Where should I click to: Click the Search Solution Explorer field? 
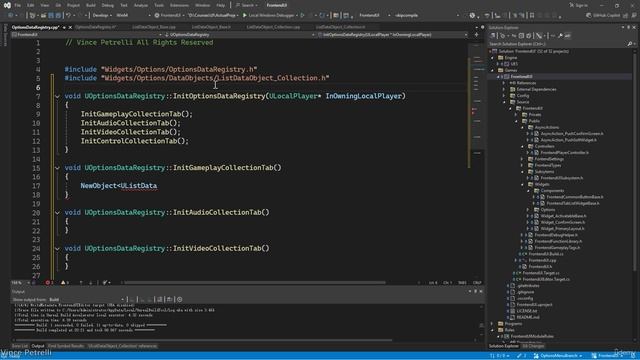pos(558,44)
